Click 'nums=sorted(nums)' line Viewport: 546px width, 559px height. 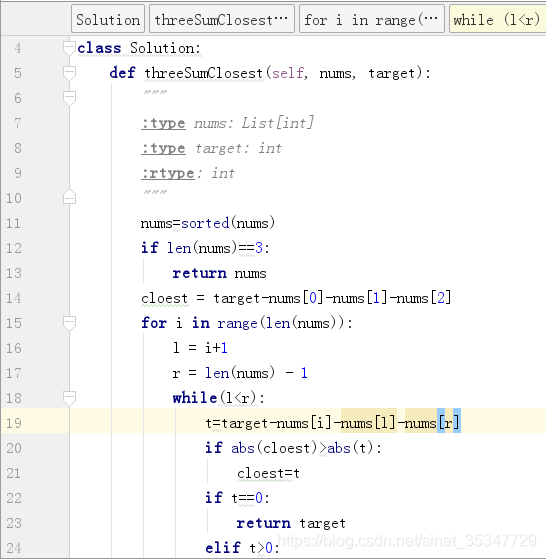pos(208,224)
